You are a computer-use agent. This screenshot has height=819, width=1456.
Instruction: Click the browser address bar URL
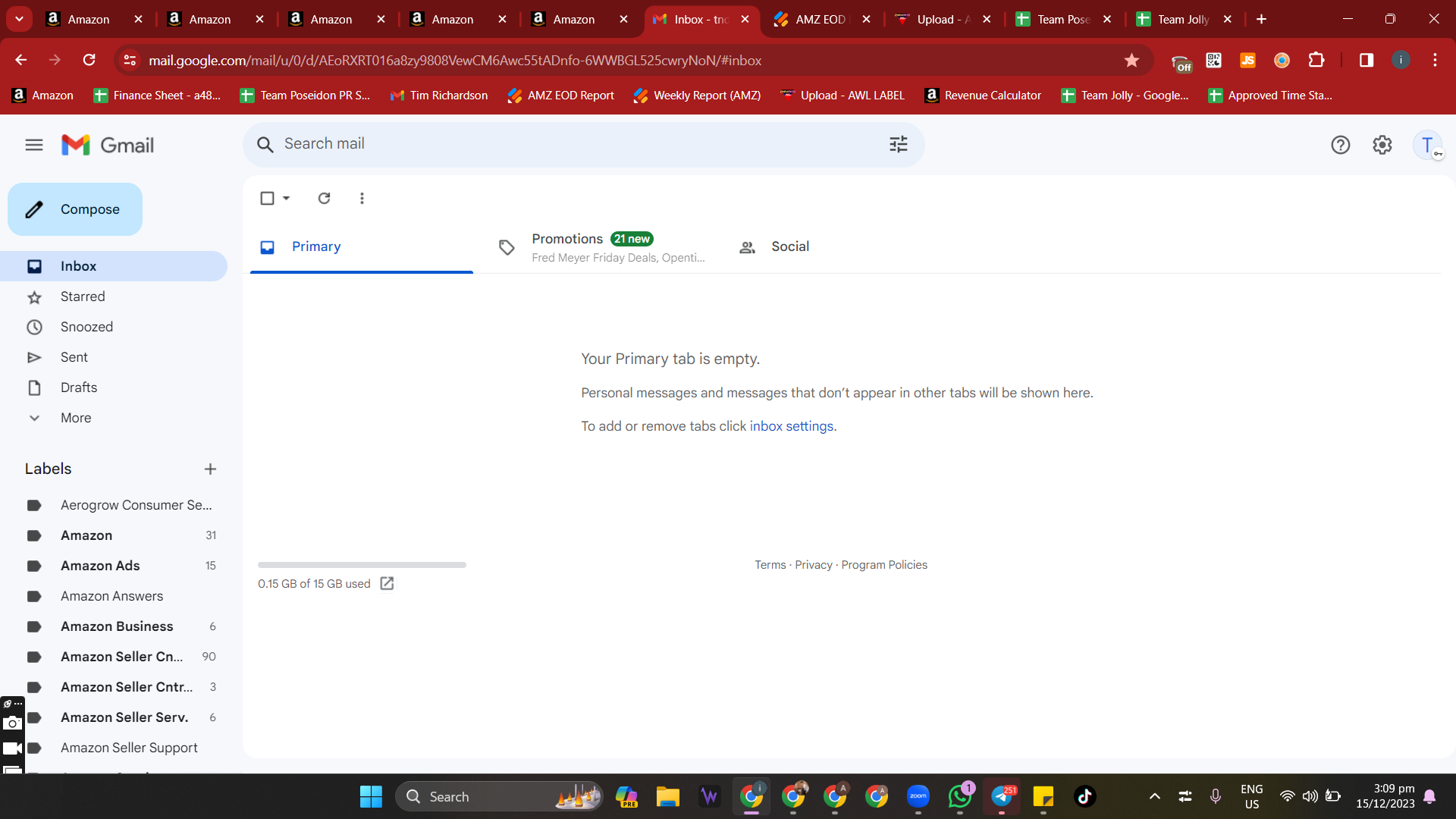tap(455, 60)
